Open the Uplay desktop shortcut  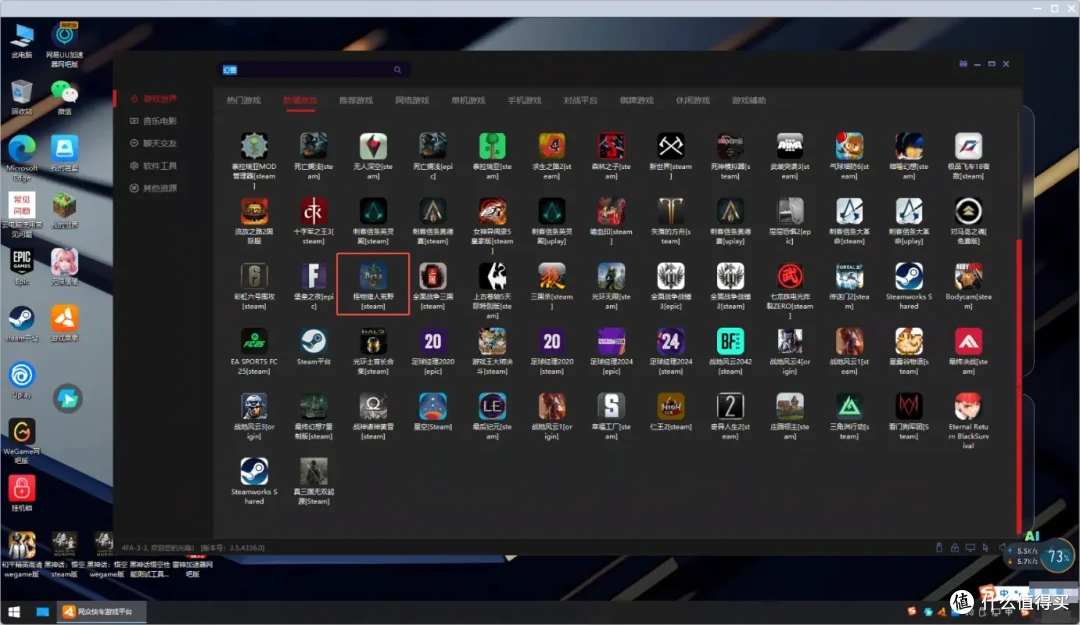(x=21, y=380)
